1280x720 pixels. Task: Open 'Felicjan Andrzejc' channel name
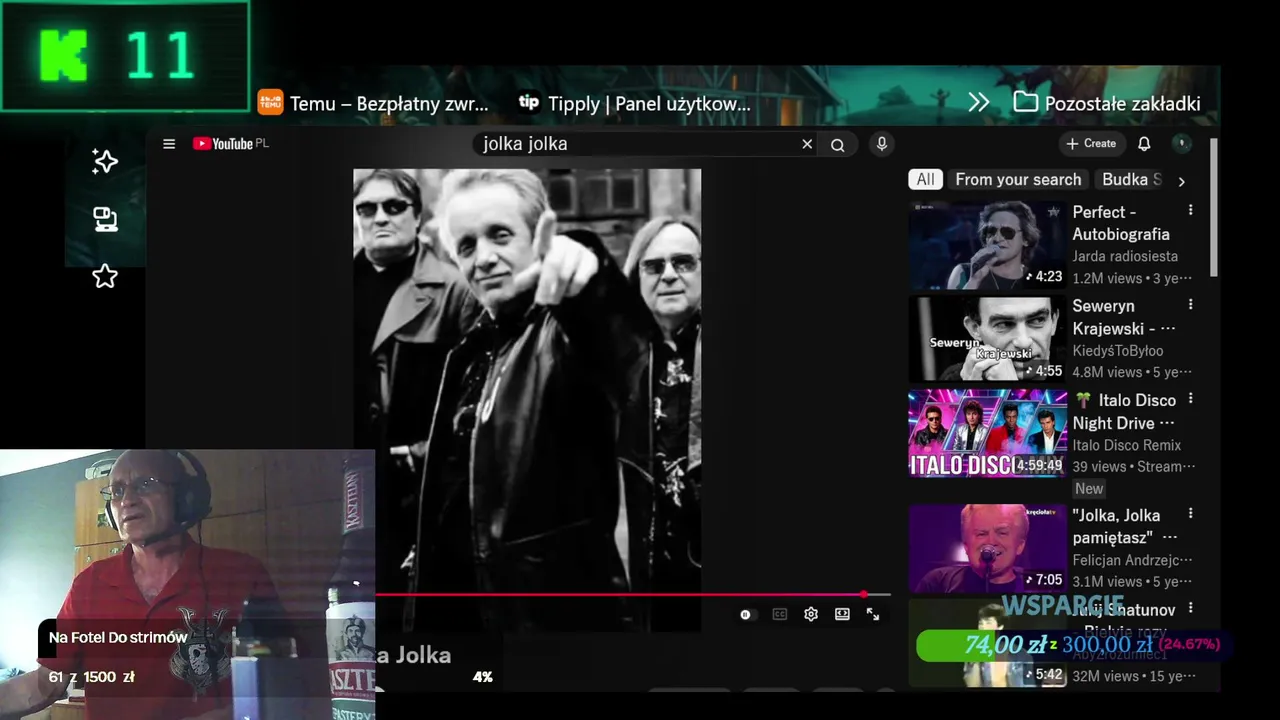pos(1133,560)
